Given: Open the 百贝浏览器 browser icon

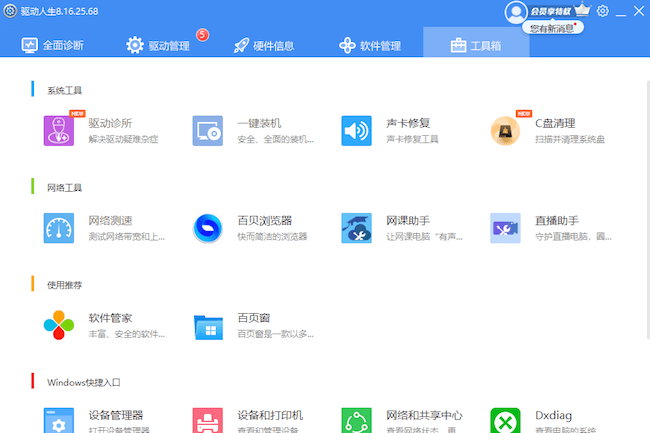Looking at the screenshot, I should click(x=208, y=228).
